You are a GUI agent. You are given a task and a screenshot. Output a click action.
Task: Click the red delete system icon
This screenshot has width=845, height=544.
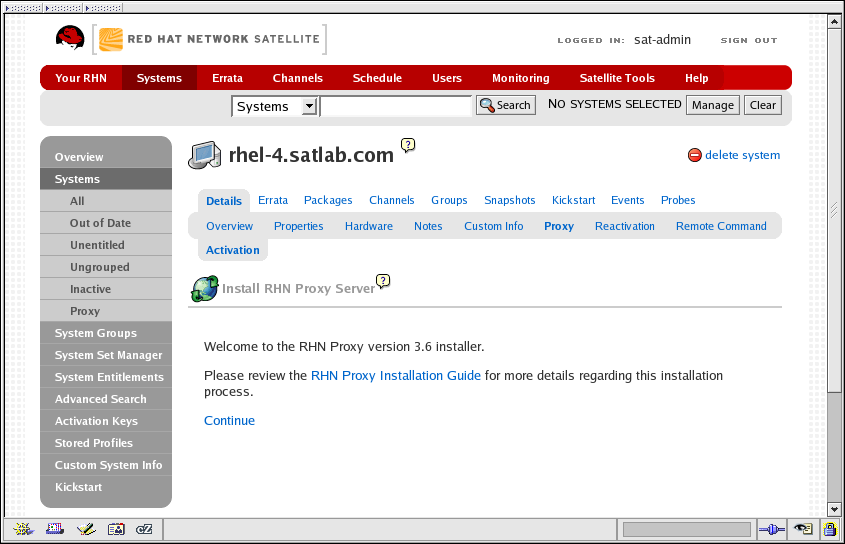point(695,155)
